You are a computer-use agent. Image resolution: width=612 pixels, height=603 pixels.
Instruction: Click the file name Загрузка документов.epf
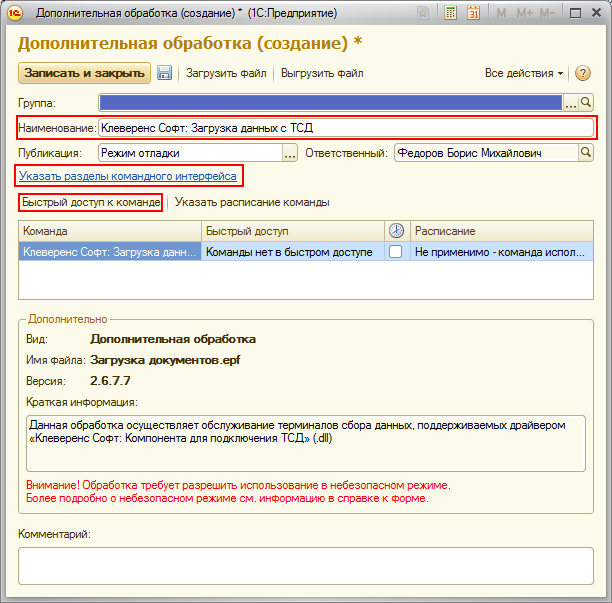pyautogui.click(x=165, y=360)
